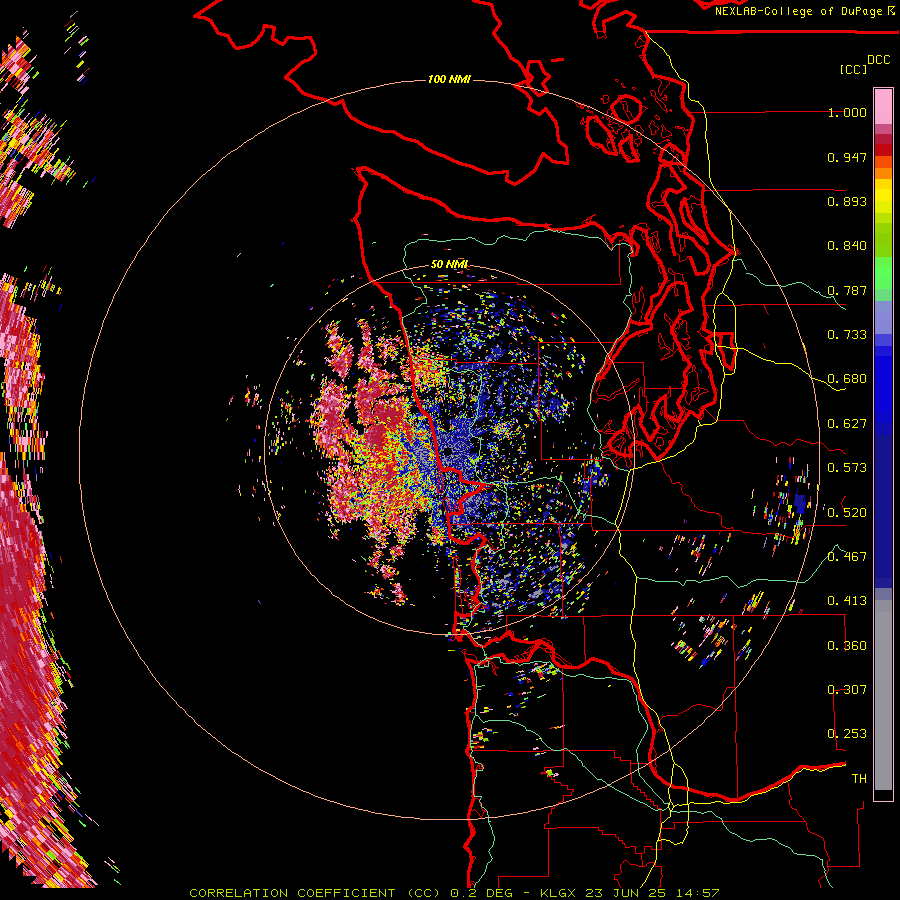The image size is (900, 900).
Task: Click the 0.467 legend value
Action: click(847, 557)
